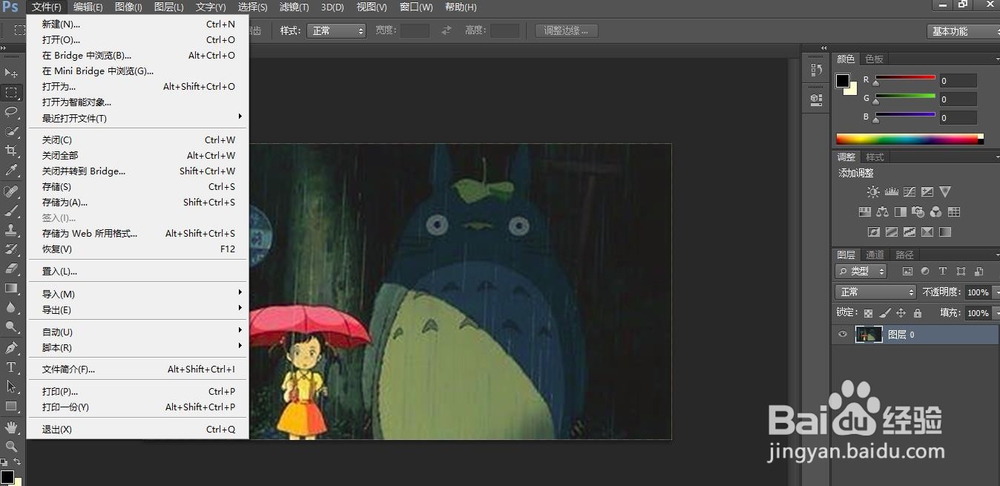Click the foreground color swatch in Color panel
1000x486 pixels.
843,81
